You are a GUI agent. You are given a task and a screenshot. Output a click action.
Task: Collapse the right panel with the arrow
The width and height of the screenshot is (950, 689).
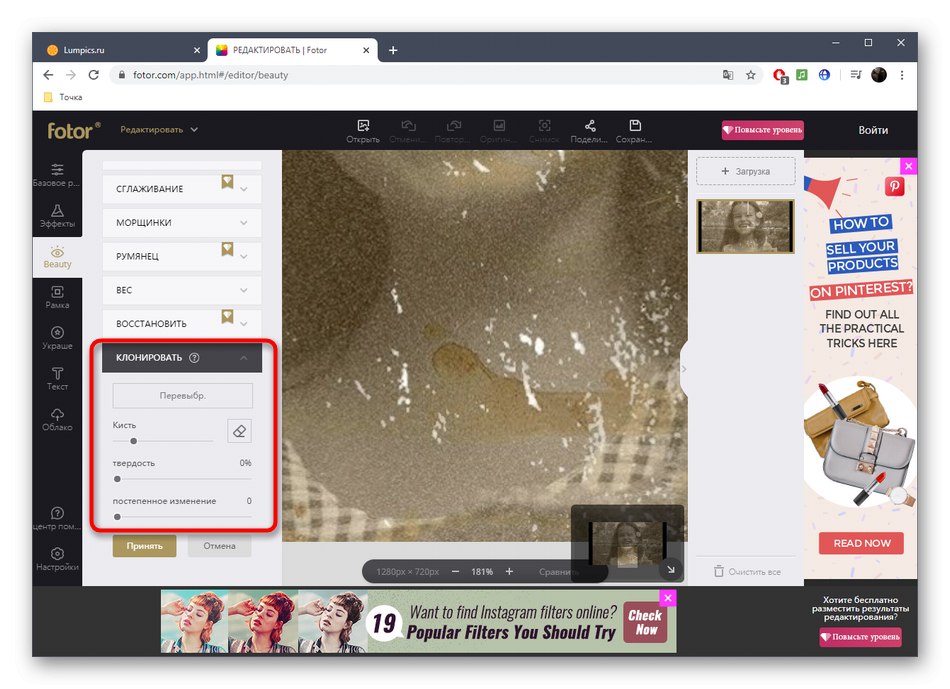point(684,368)
